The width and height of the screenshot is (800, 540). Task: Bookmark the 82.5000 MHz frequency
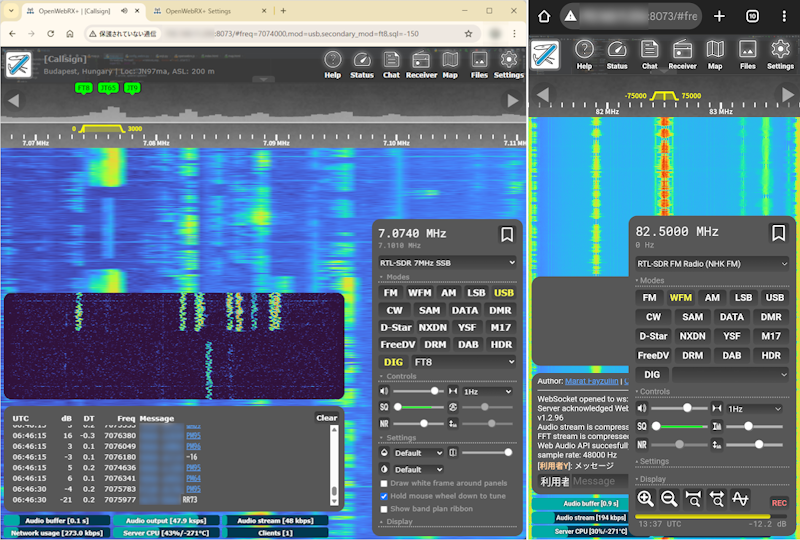(x=778, y=233)
